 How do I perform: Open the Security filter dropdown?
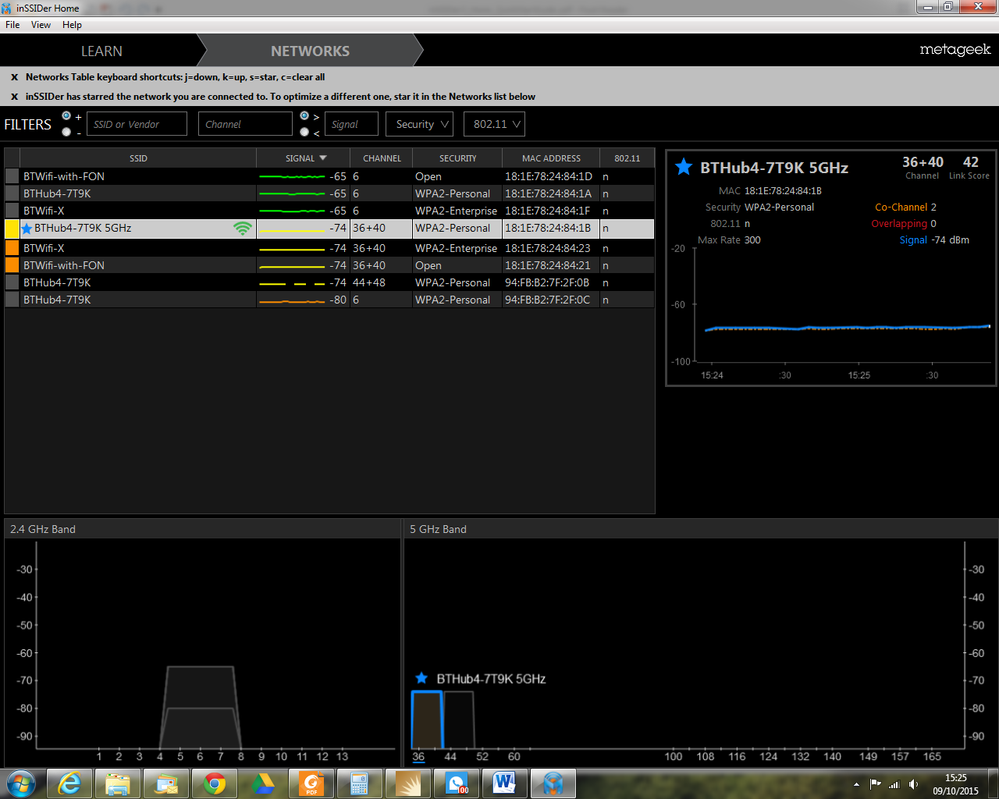tap(420, 124)
